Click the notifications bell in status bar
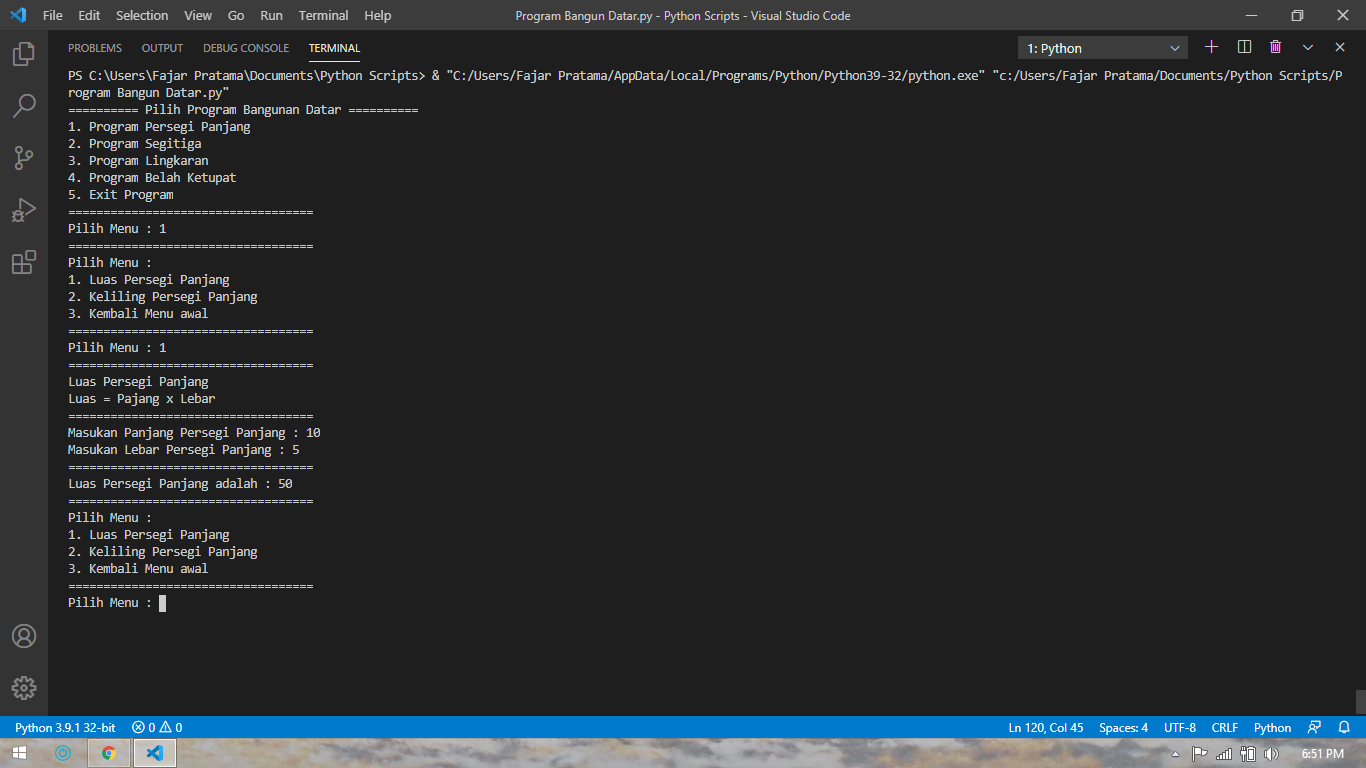Screen dimensions: 1366x768 pos(1344,727)
